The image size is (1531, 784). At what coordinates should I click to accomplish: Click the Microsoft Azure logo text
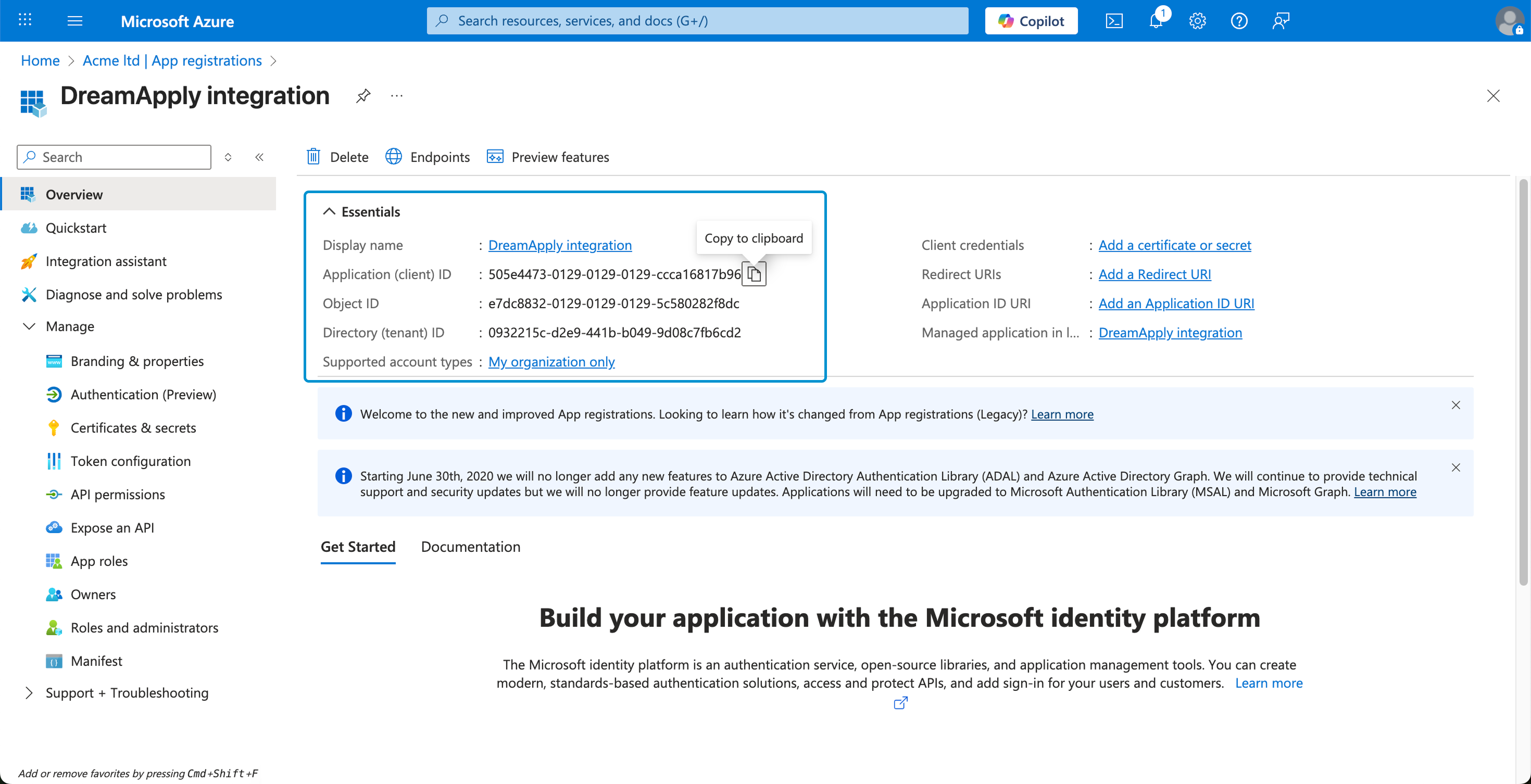(177, 21)
